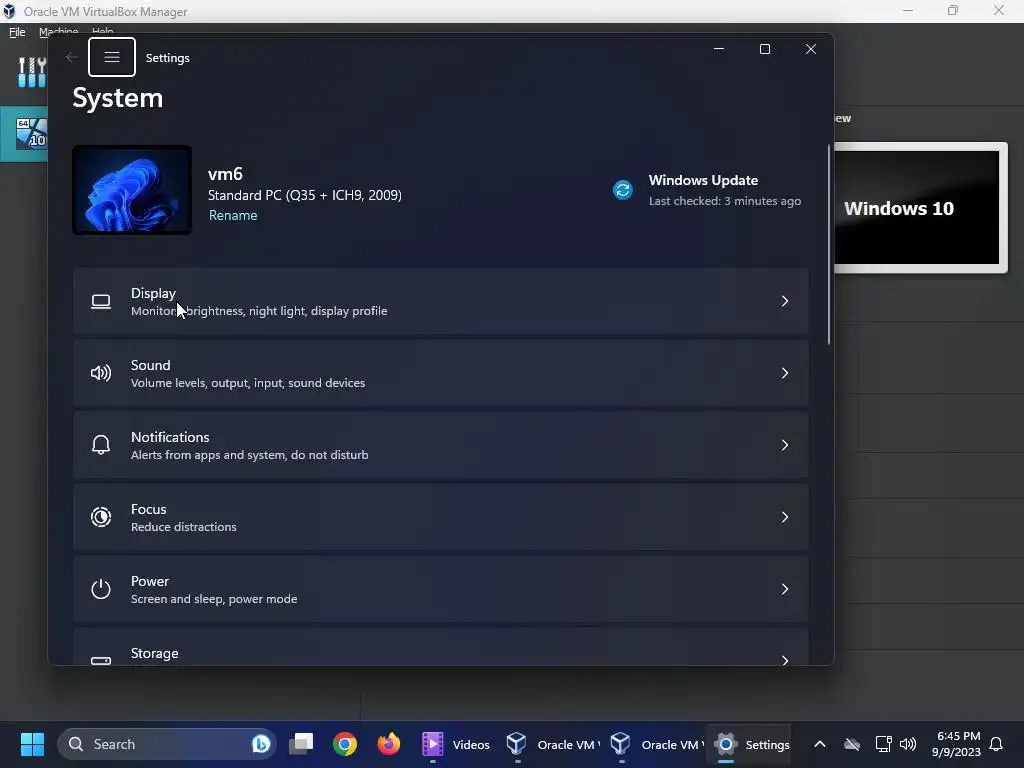Click 'Last checked: 3 minutes ago' text
The height and width of the screenshot is (768, 1024).
point(725,201)
